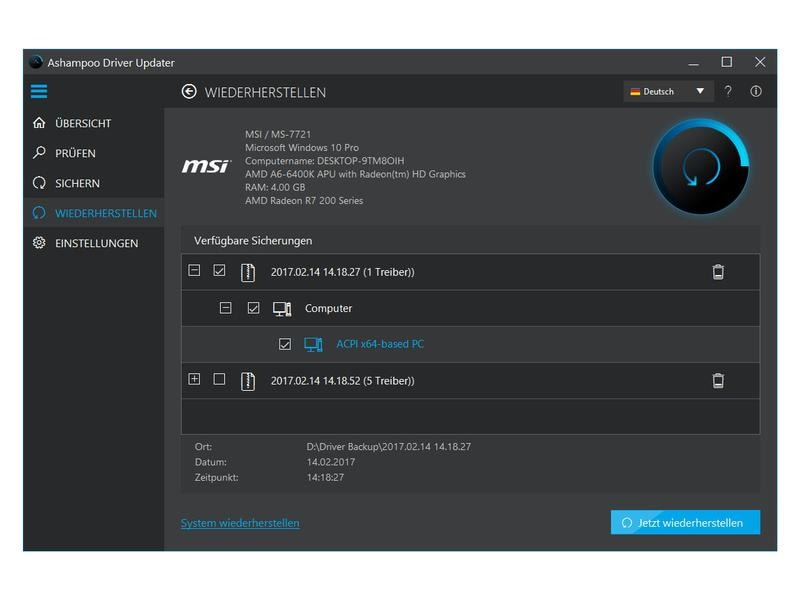The image size is (800, 600).
Task: Collapse the Computer node
Action: [226, 308]
